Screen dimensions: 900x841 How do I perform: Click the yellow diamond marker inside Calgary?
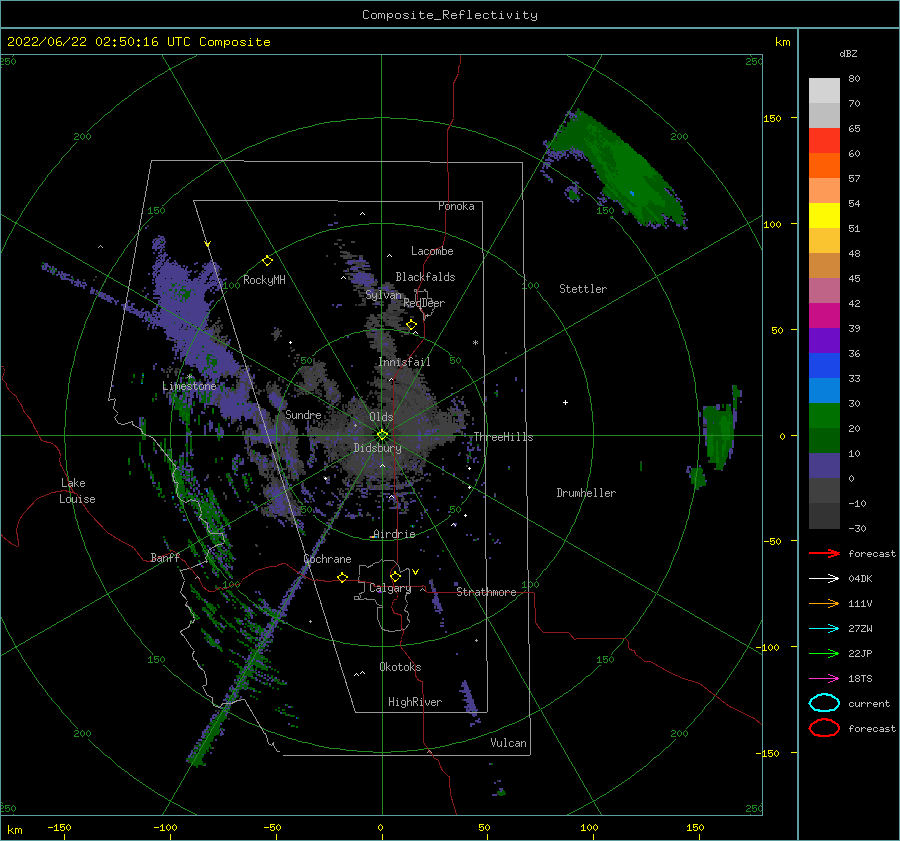click(395, 576)
